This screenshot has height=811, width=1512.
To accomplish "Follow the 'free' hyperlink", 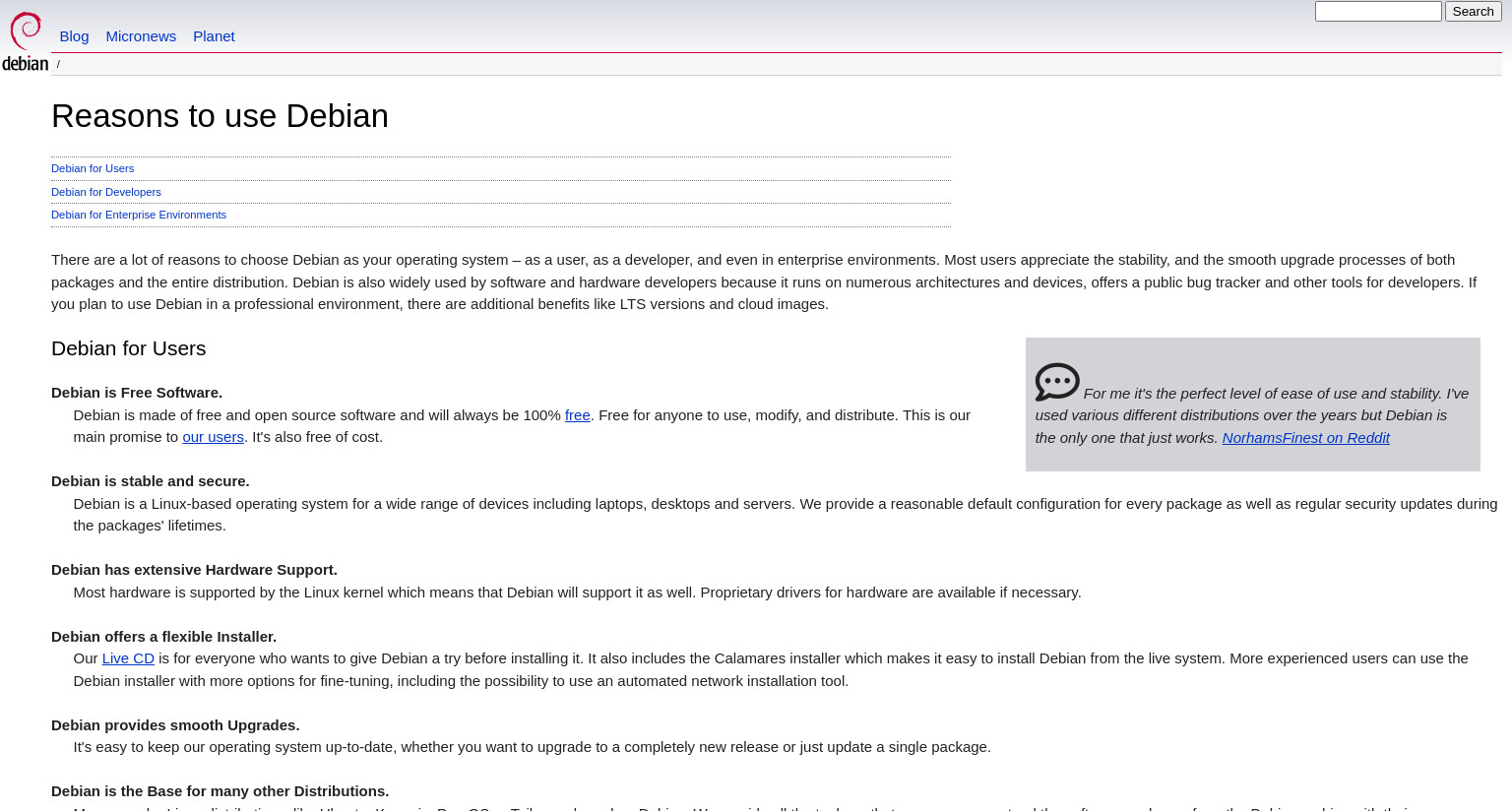I will [578, 415].
